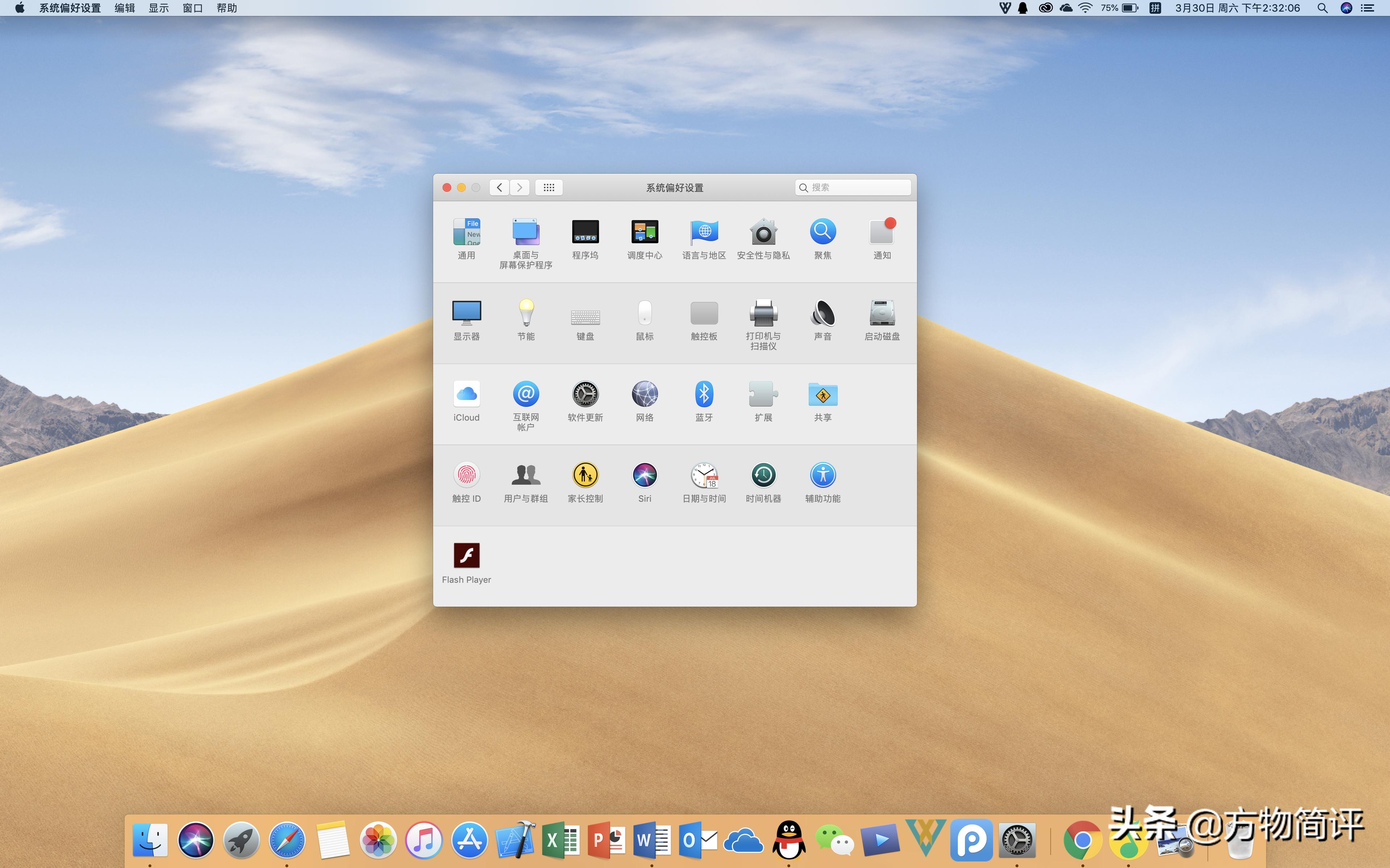Open the 显示 menu in menu bar
Screen dimensions: 1390x868
[159, 8]
